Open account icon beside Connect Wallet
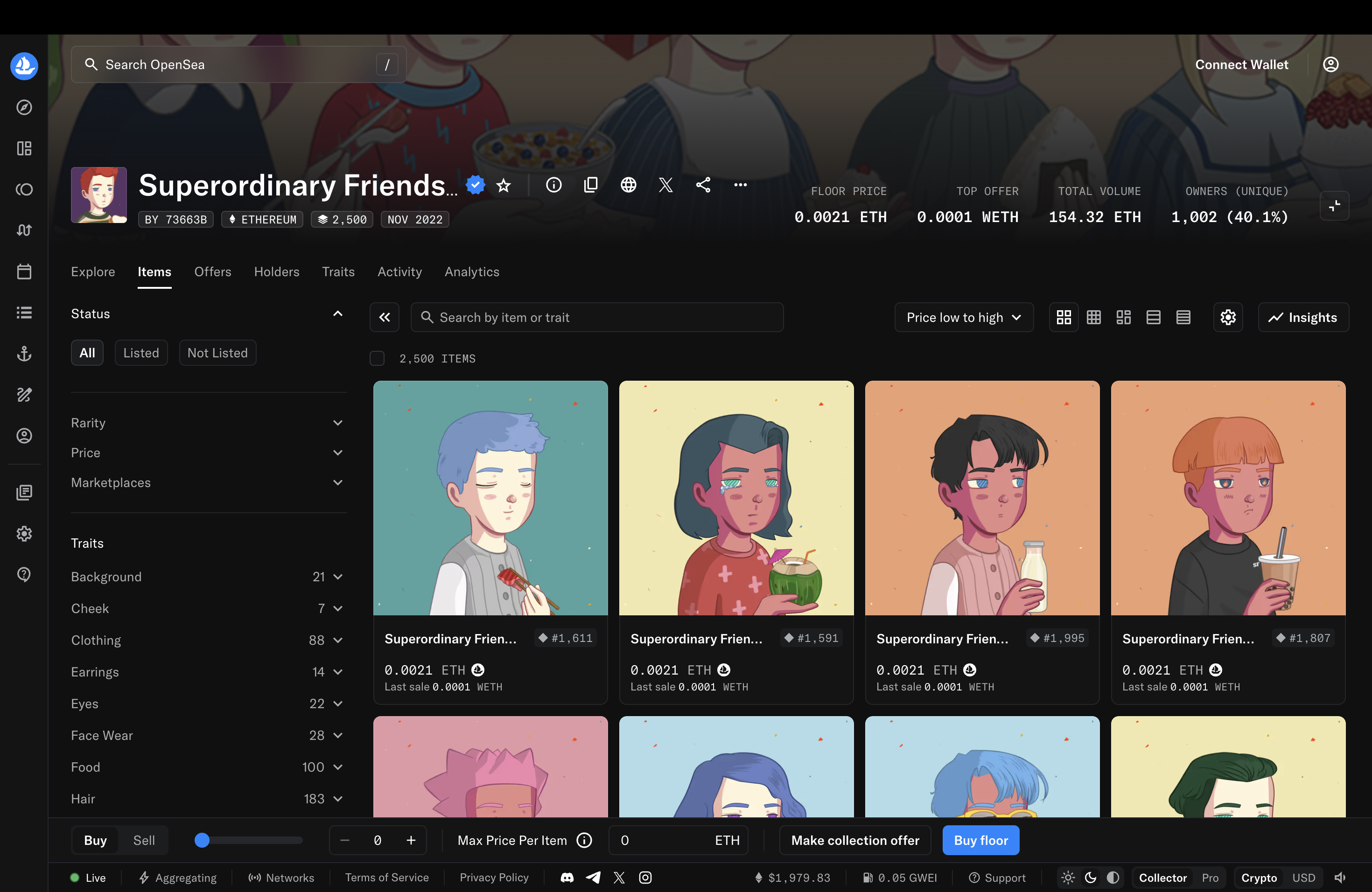1372x892 pixels. coord(1331,64)
